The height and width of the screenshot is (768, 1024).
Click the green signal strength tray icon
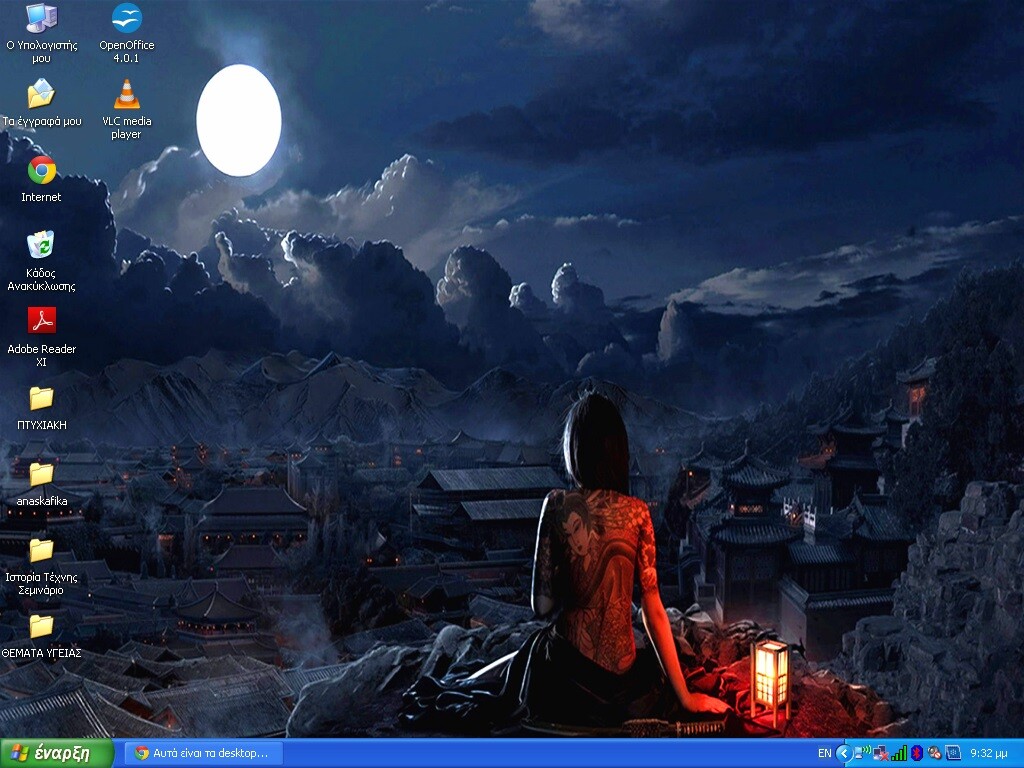[899, 754]
